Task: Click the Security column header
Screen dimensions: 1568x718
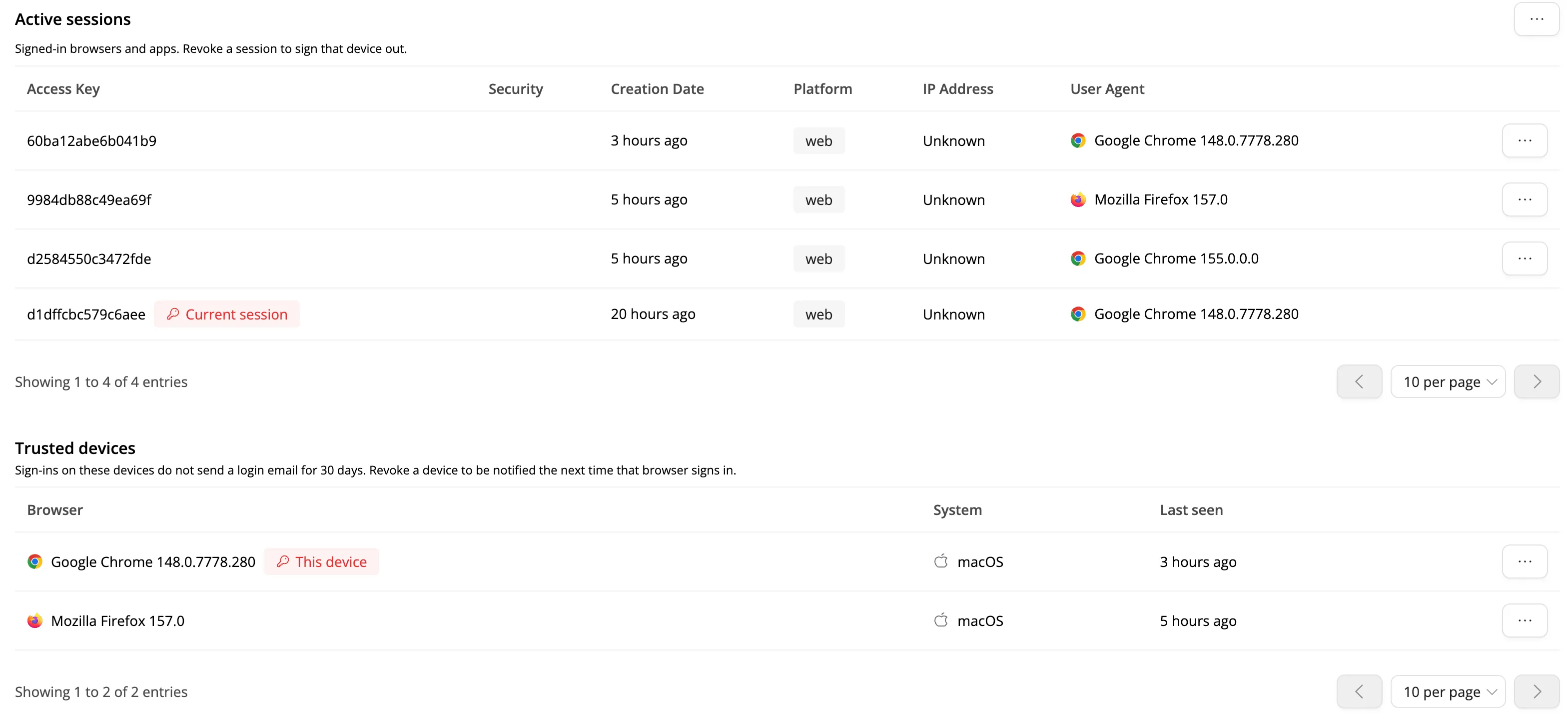Action: [x=516, y=89]
